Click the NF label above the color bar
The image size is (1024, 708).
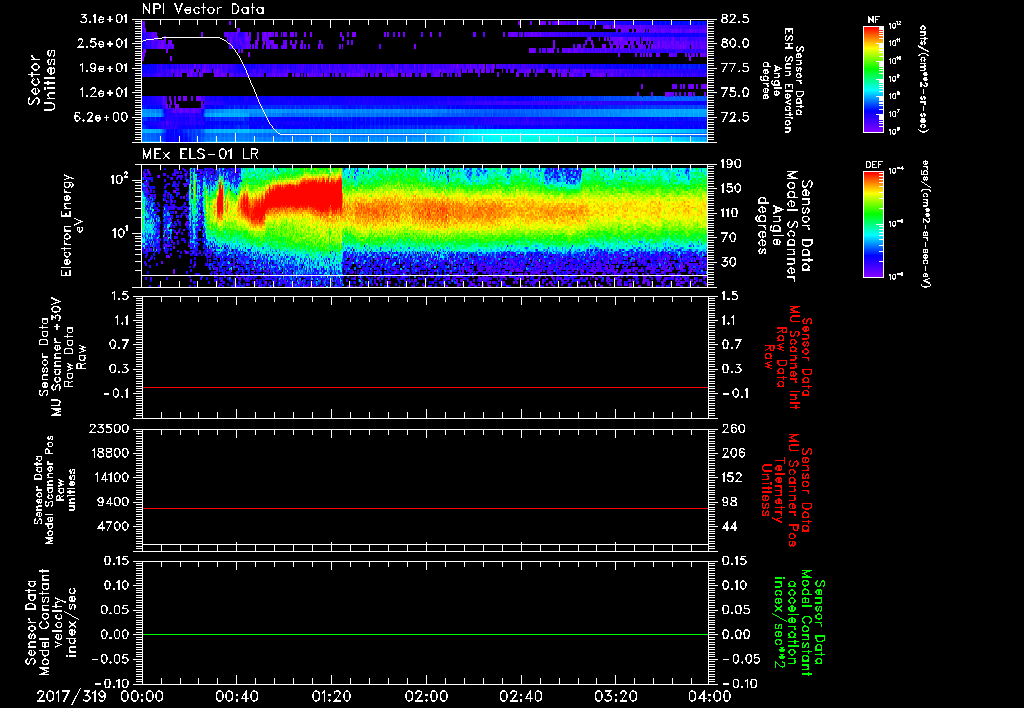pos(873,20)
